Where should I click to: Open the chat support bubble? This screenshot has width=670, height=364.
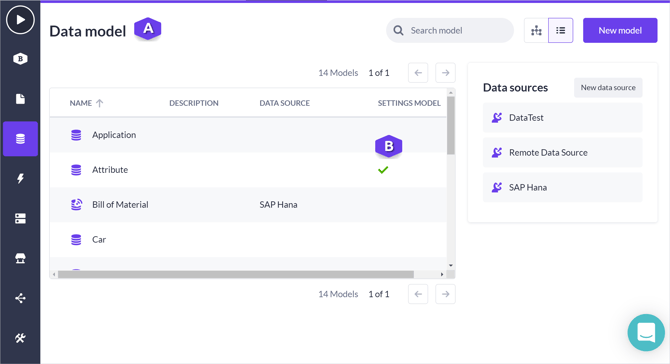[646, 332]
